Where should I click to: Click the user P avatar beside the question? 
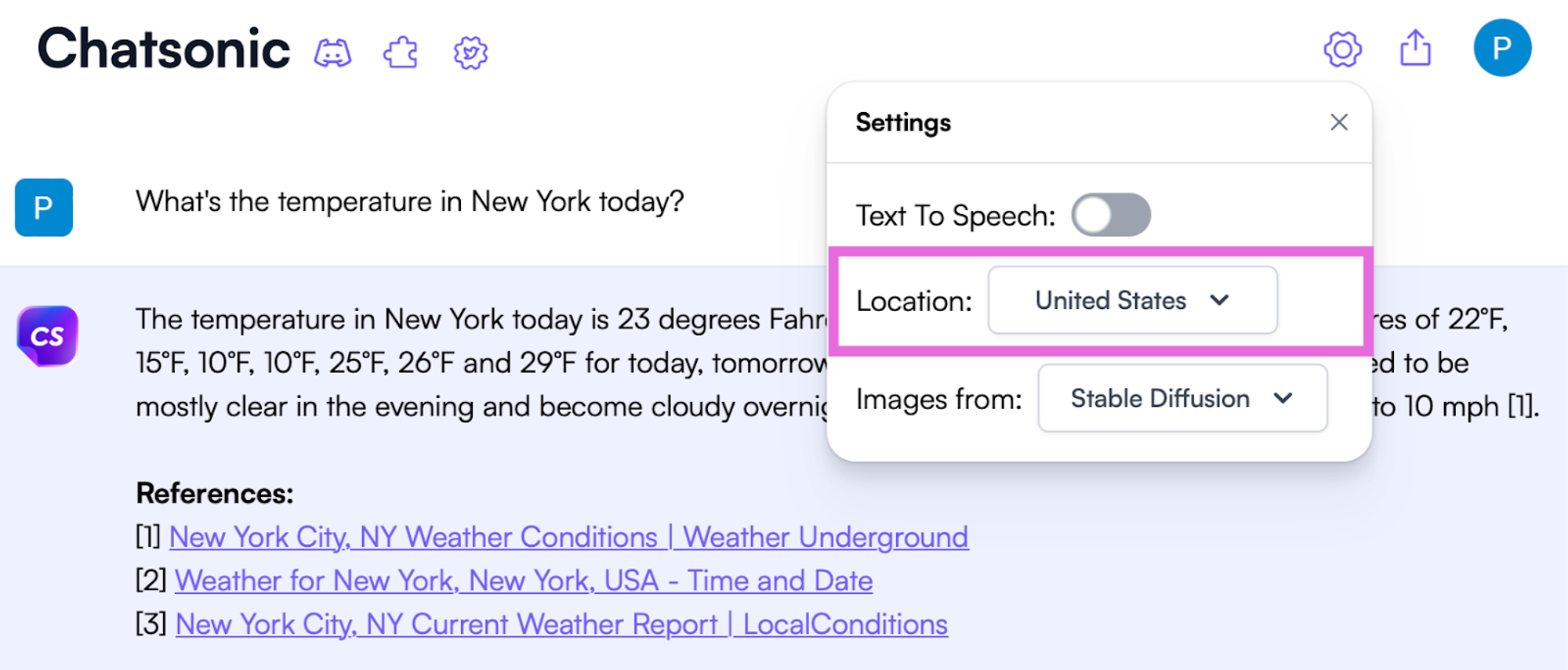[x=44, y=208]
